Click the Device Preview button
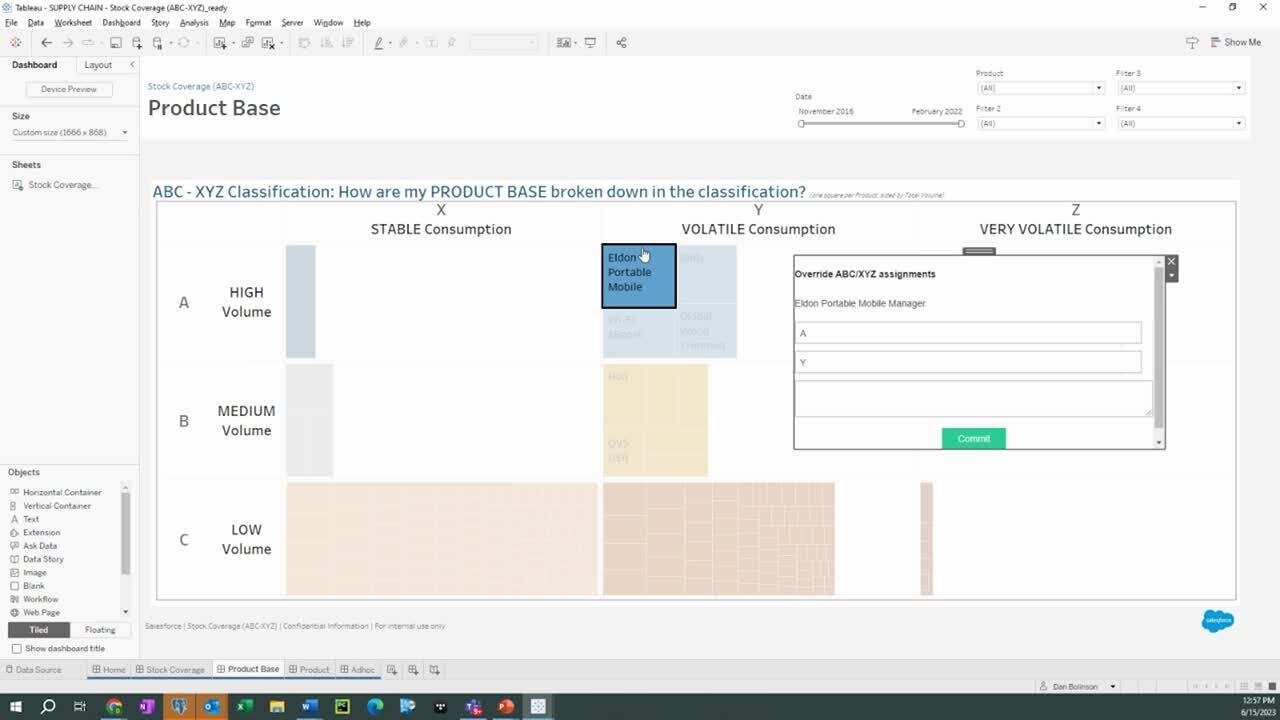The image size is (1280, 720). (69, 89)
